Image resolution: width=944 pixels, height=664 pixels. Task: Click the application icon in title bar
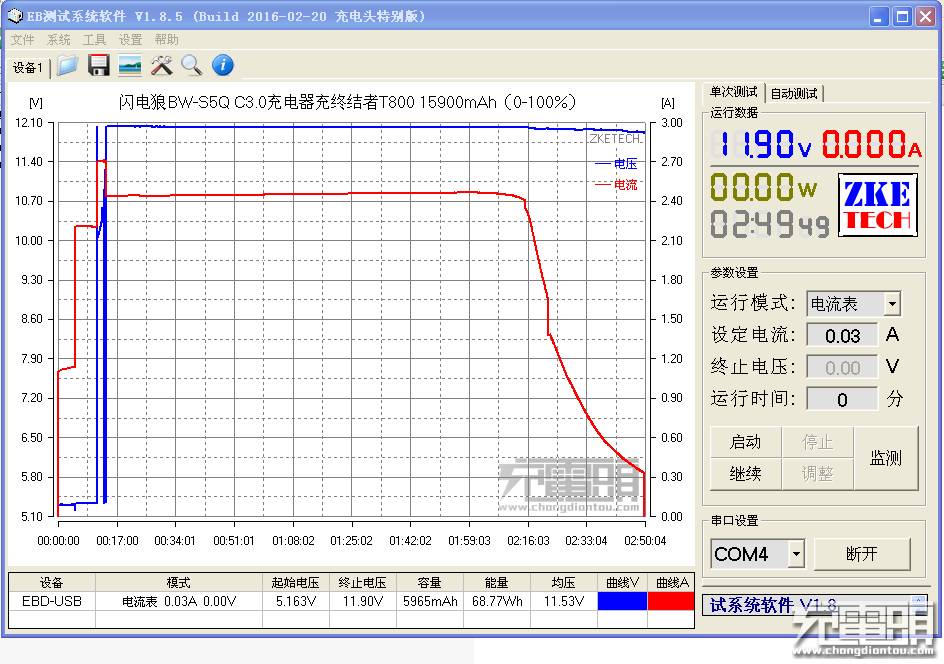14,16
